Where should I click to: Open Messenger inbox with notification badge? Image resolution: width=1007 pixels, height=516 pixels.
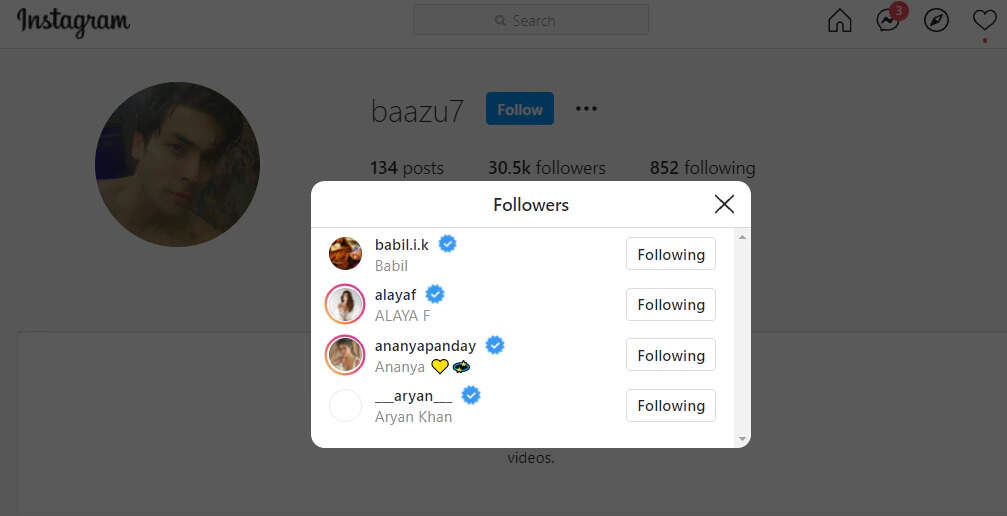tap(889, 19)
